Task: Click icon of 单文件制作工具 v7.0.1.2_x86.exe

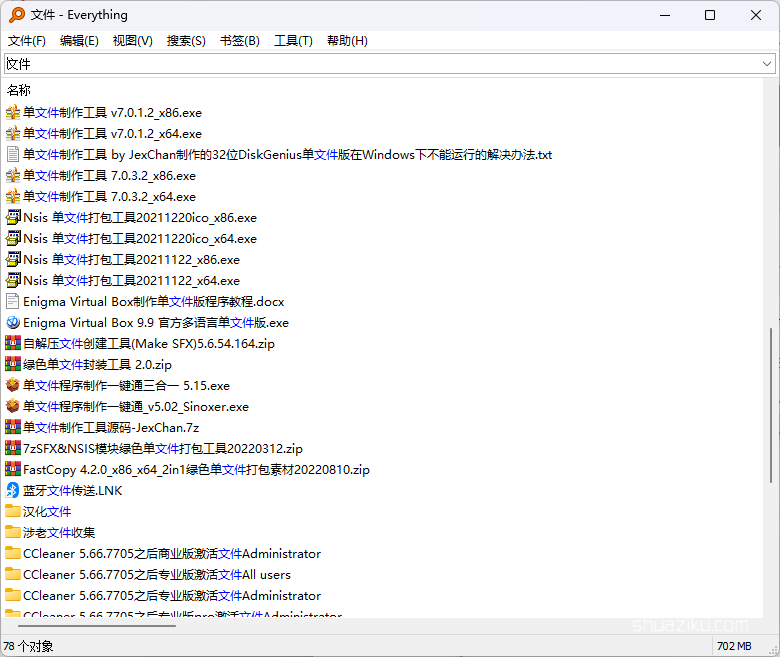Action: (13, 113)
